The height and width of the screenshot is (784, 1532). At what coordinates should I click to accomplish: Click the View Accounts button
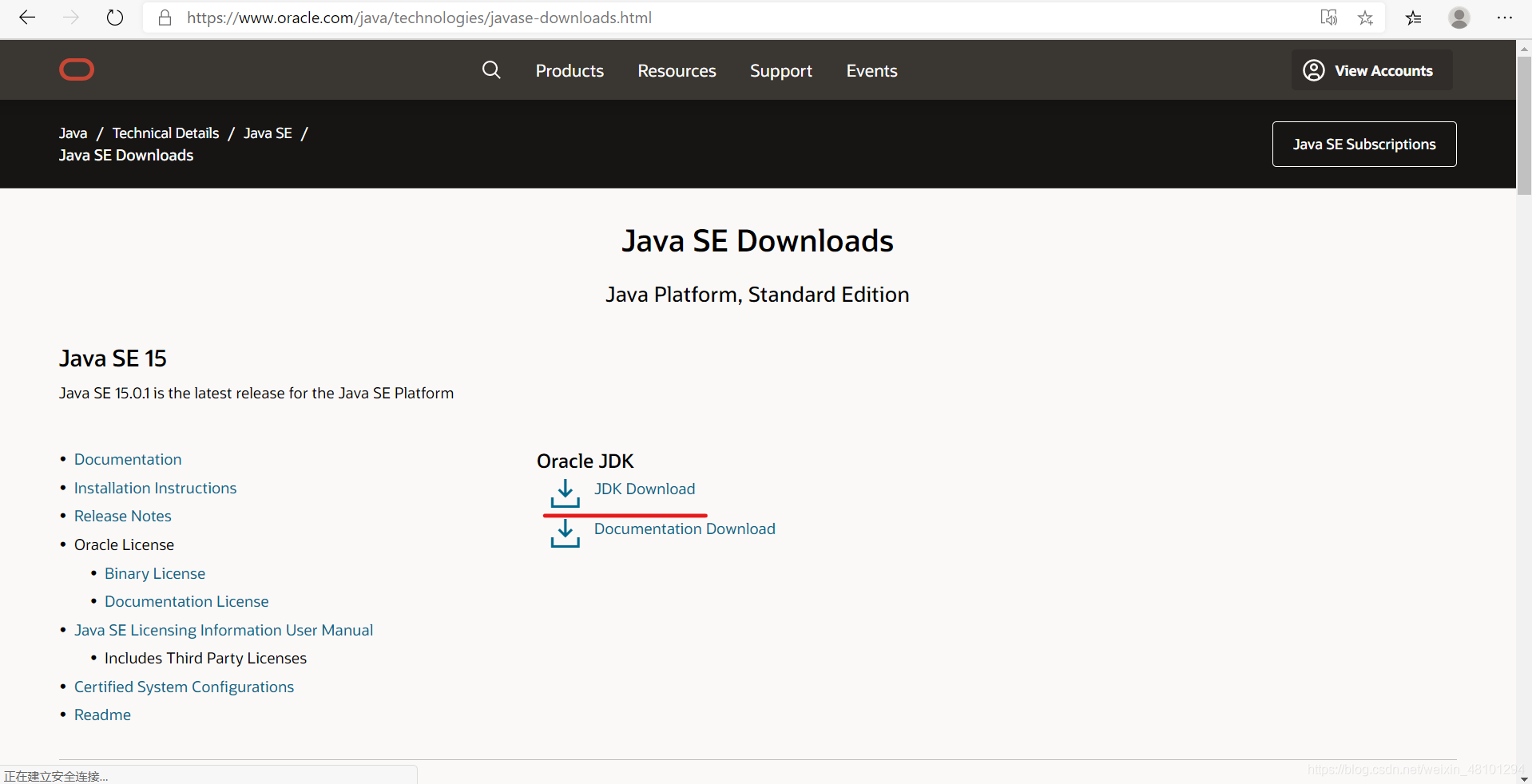pos(1371,70)
